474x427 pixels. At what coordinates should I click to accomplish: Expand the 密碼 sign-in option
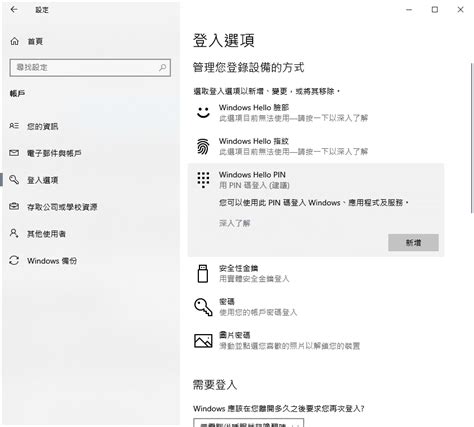(316, 307)
